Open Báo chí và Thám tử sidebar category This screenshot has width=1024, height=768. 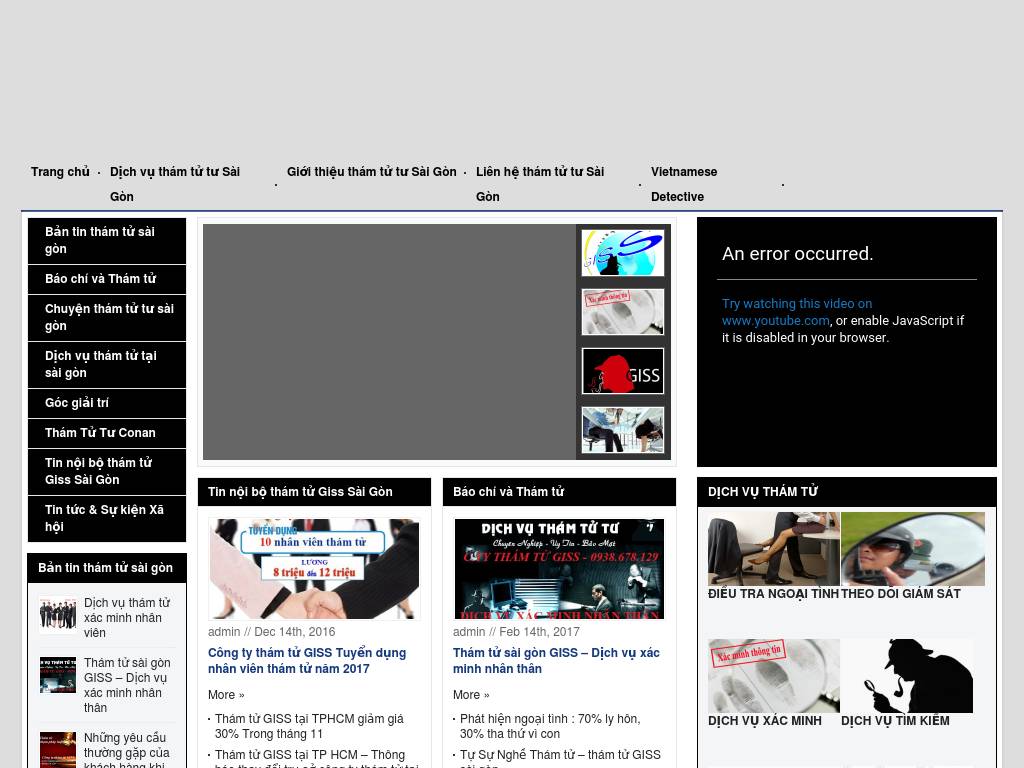point(100,279)
